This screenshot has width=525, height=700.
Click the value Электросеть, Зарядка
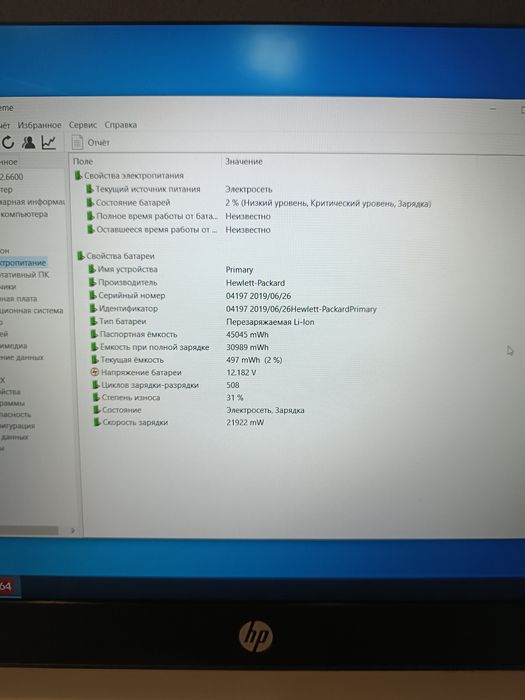pos(265,410)
